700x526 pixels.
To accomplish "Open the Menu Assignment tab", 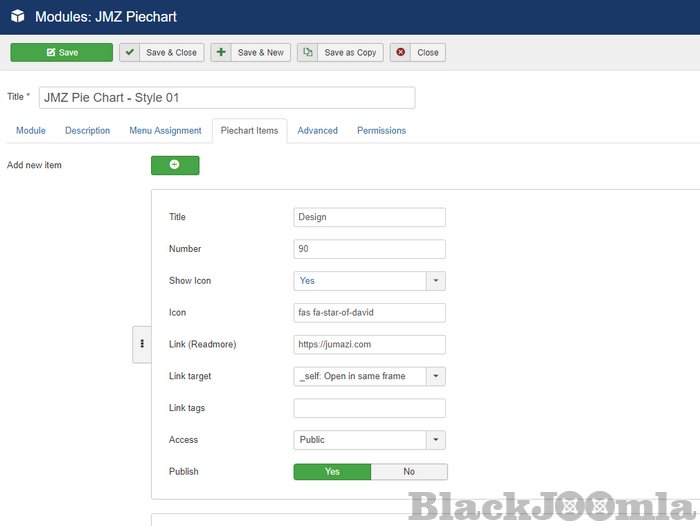I will 165,131.
